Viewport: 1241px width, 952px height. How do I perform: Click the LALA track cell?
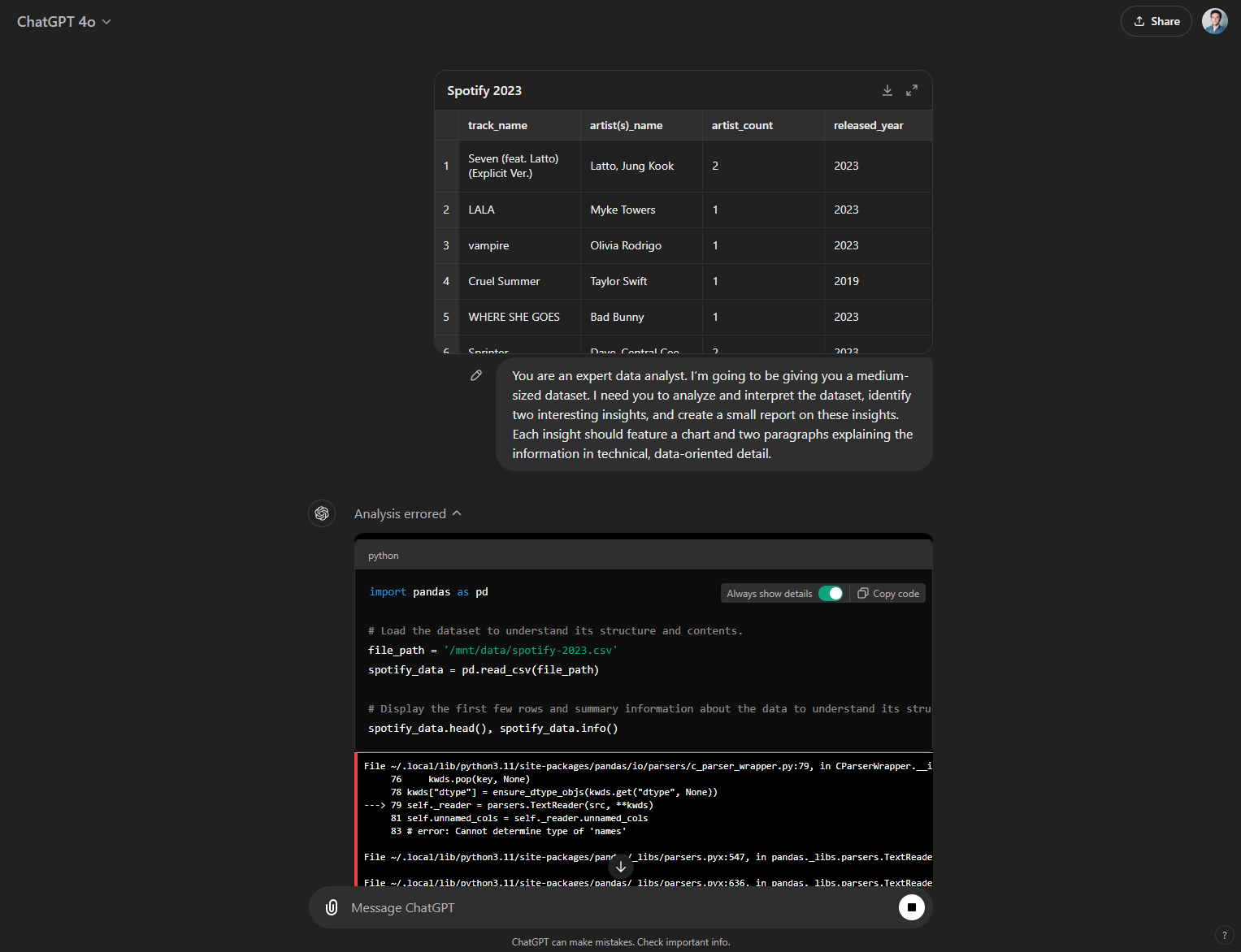[520, 210]
